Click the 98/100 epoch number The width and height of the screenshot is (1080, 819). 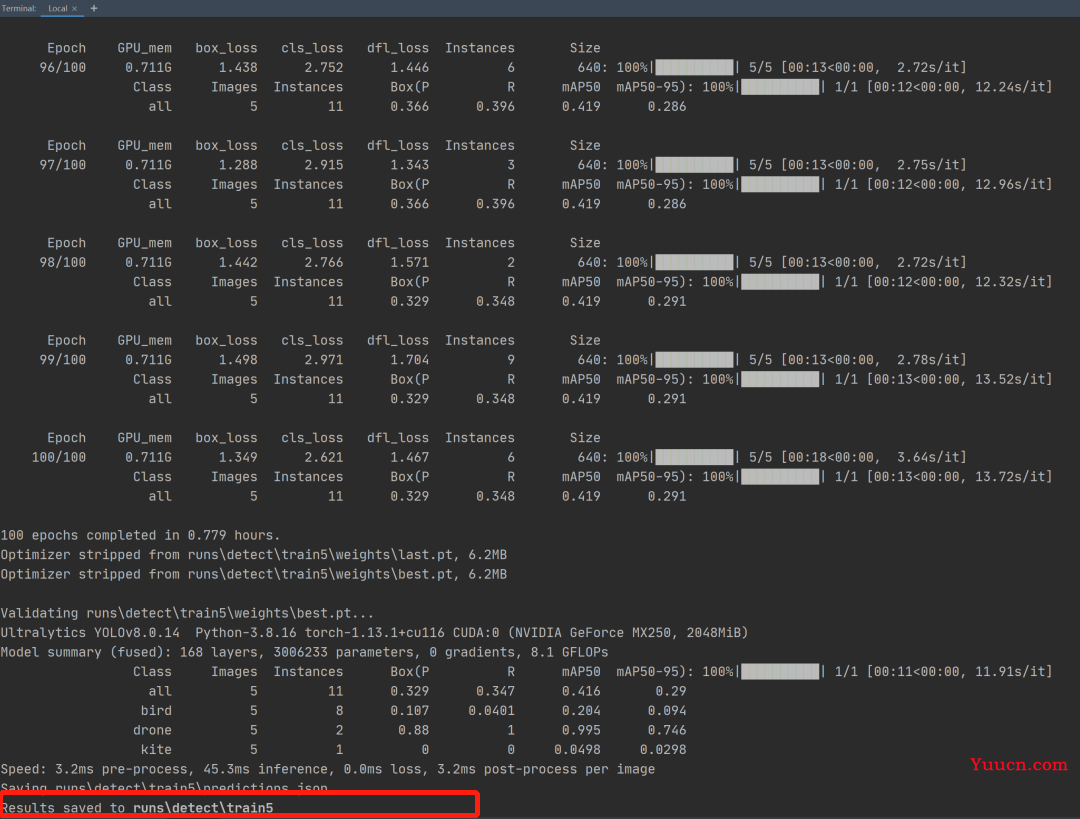[63, 262]
